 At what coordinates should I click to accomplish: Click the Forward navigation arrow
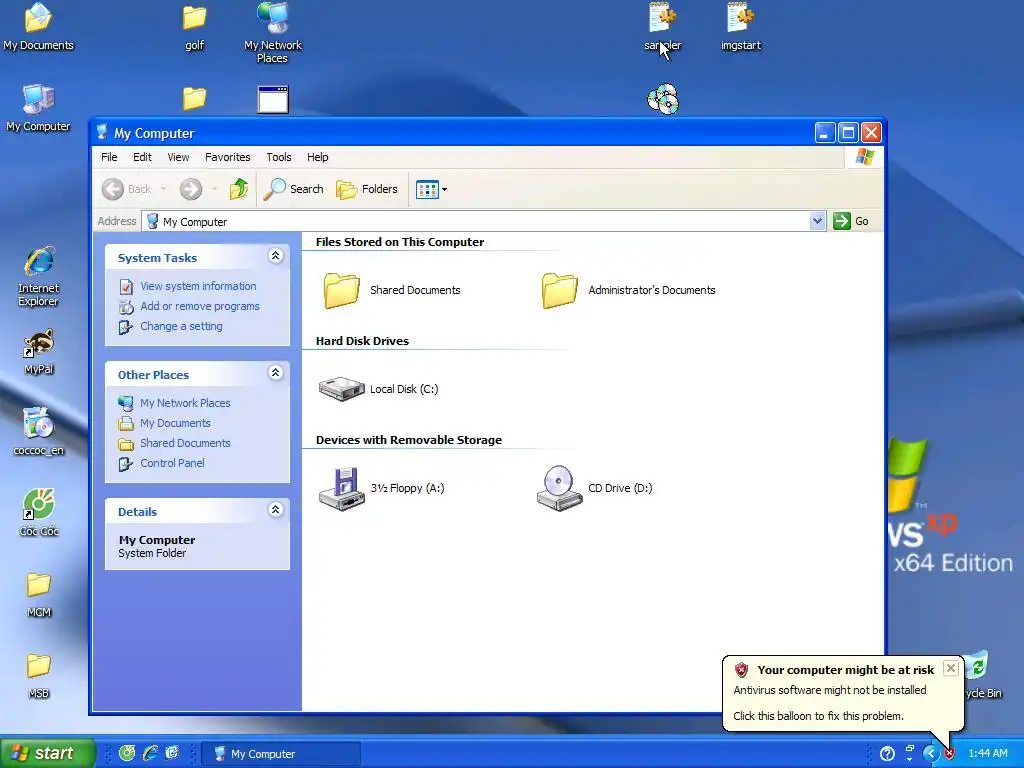[191, 189]
